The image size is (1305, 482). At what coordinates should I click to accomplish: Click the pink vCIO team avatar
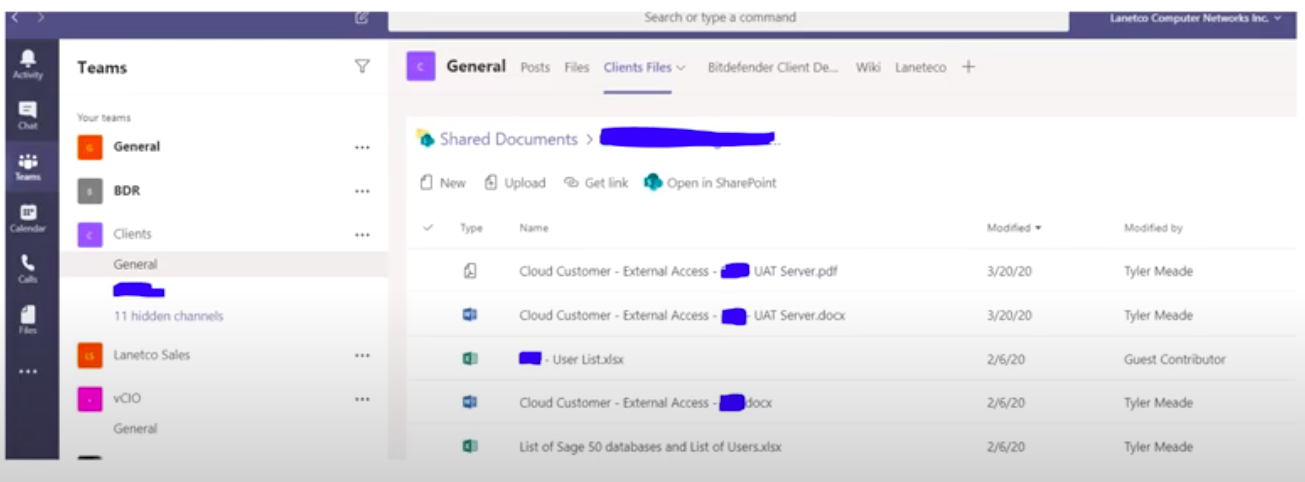[x=90, y=399]
